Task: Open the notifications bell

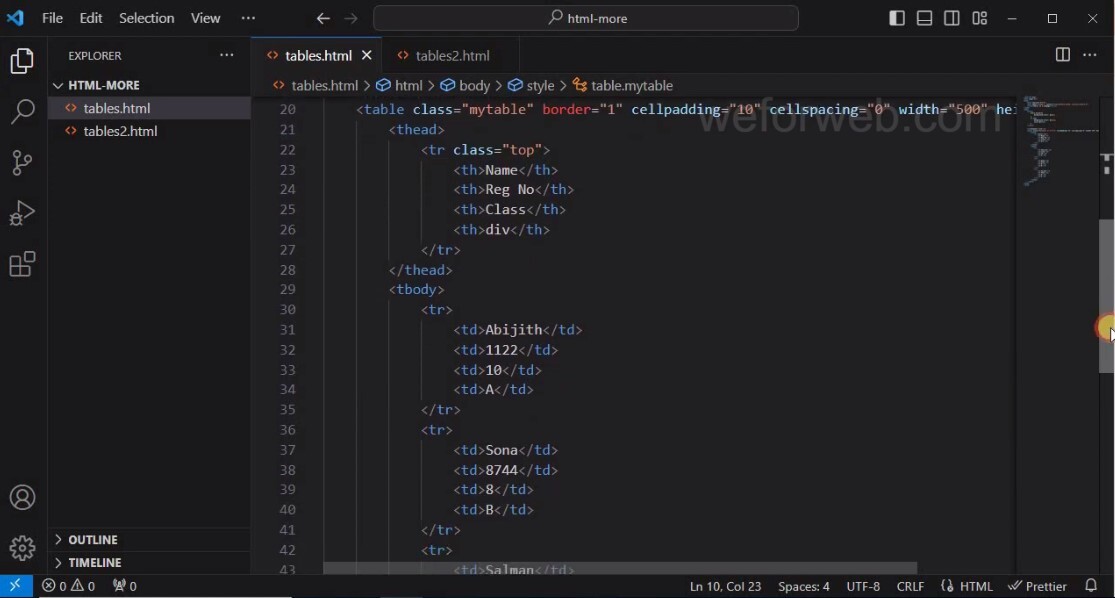Action: pos(1091,586)
